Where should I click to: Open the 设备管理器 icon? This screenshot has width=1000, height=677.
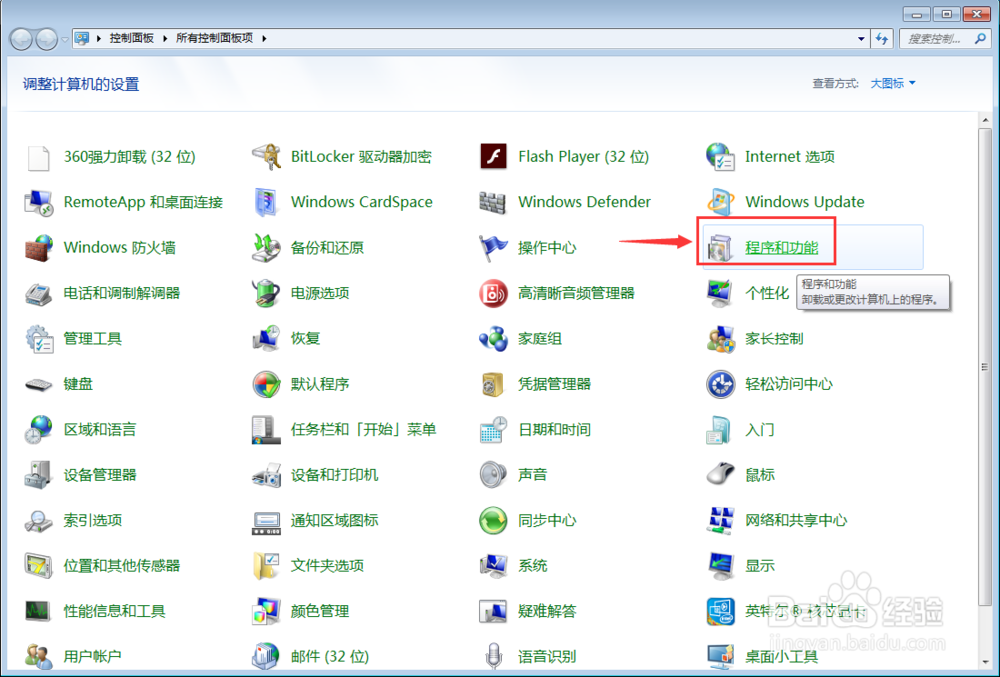(38, 475)
